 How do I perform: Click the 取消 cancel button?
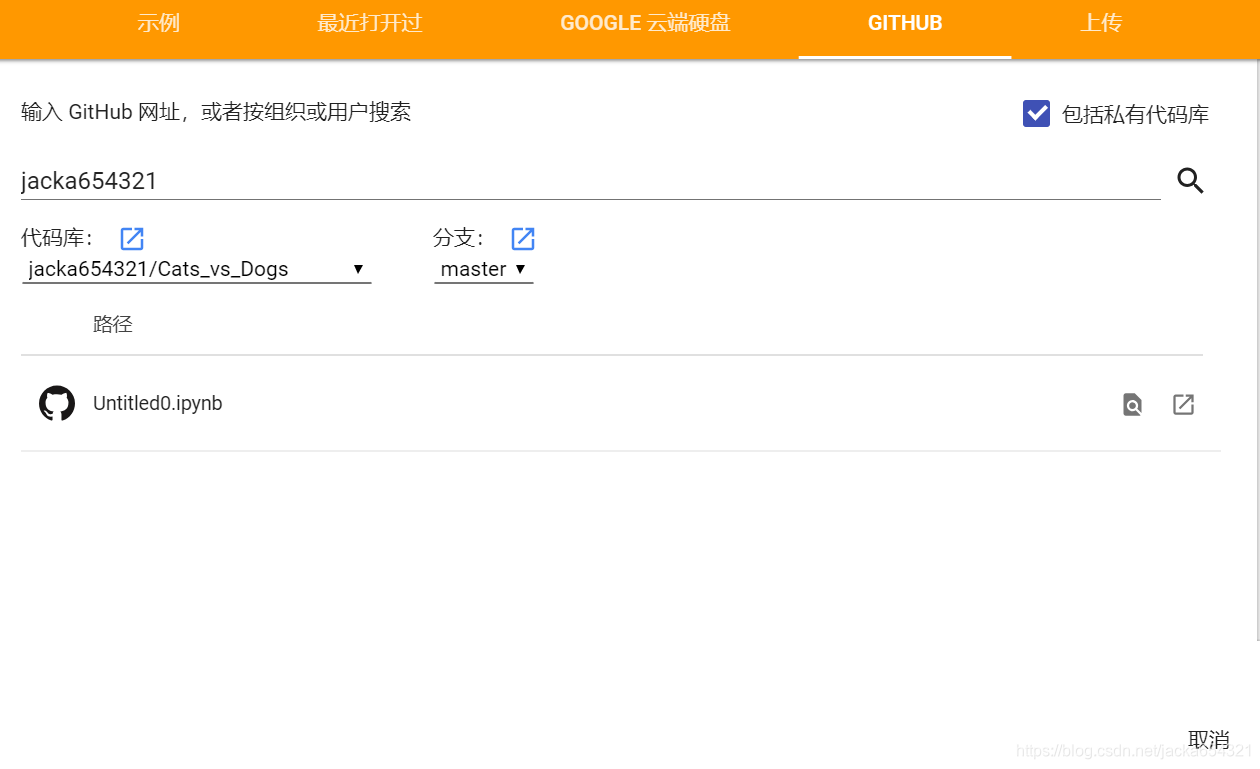pyautogui.click(x=1208, y=740)
